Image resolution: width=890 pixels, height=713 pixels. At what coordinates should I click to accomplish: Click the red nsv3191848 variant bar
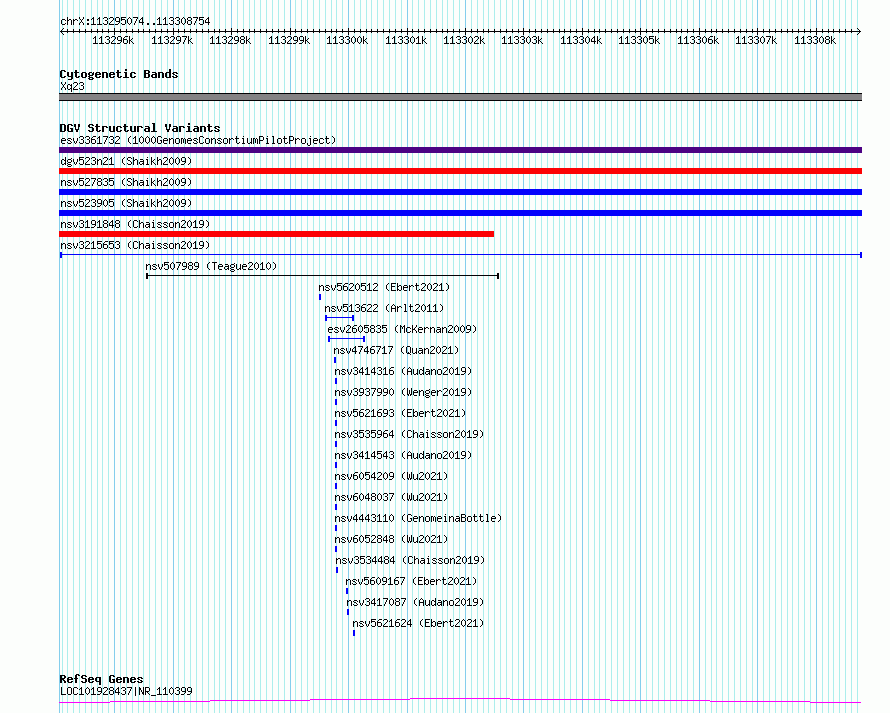276,234
